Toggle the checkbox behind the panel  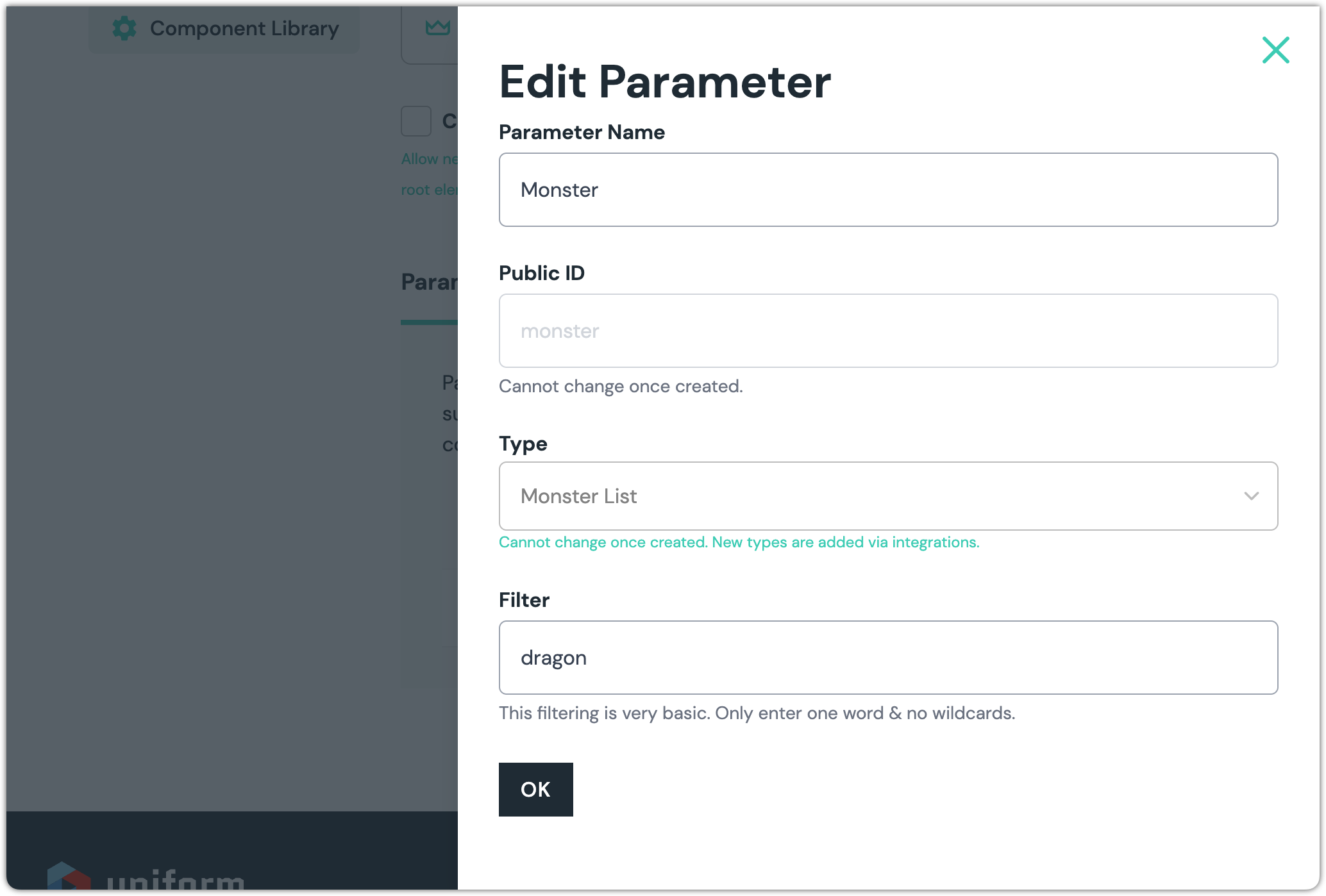click(x=416, y=121)
